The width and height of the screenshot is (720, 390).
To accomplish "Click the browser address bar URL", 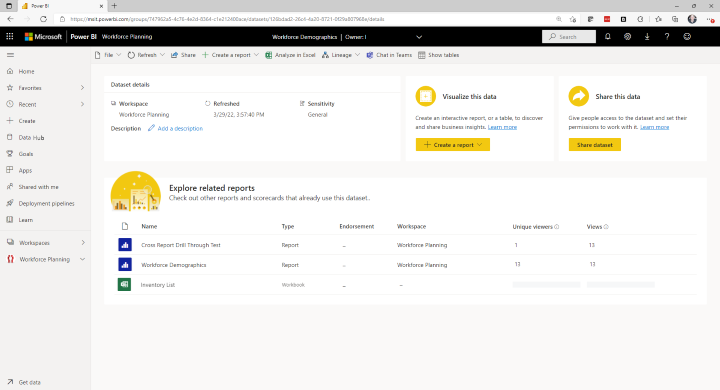I will tap(227, 19).
